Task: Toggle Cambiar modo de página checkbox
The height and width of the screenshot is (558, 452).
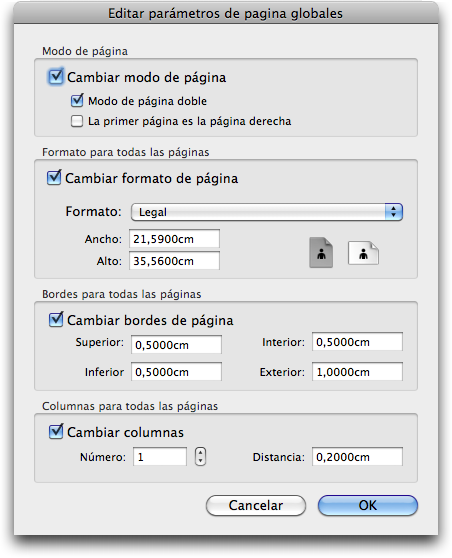Action: pyautogui.click(x=56, y=77)
